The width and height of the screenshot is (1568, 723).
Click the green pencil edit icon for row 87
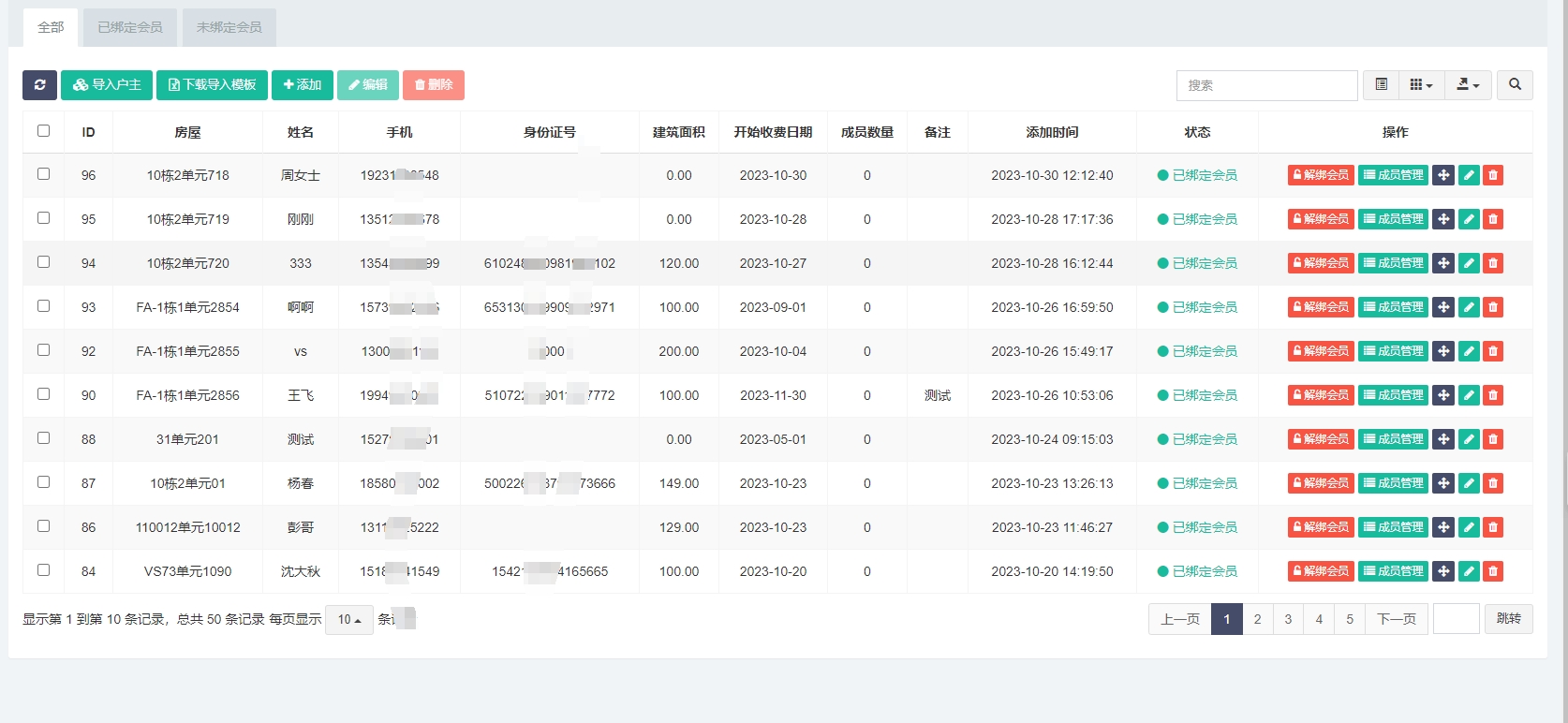coord(1469,483)
